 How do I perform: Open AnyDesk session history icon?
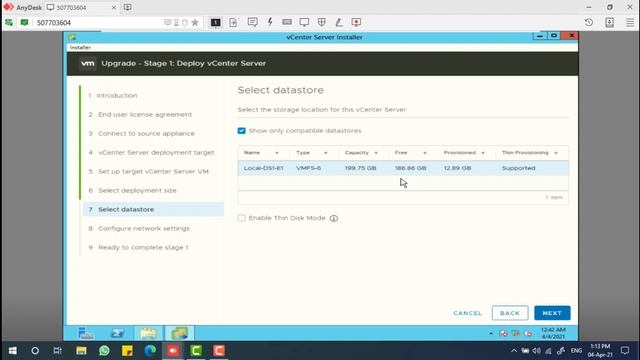pos(589,22)
